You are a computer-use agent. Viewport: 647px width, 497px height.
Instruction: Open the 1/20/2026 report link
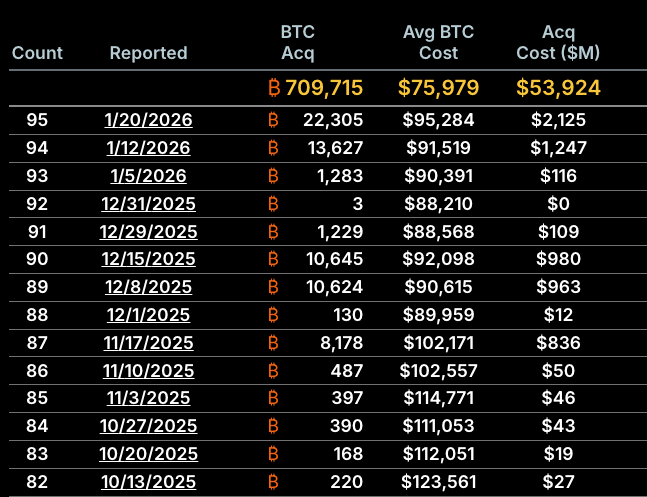148,121
